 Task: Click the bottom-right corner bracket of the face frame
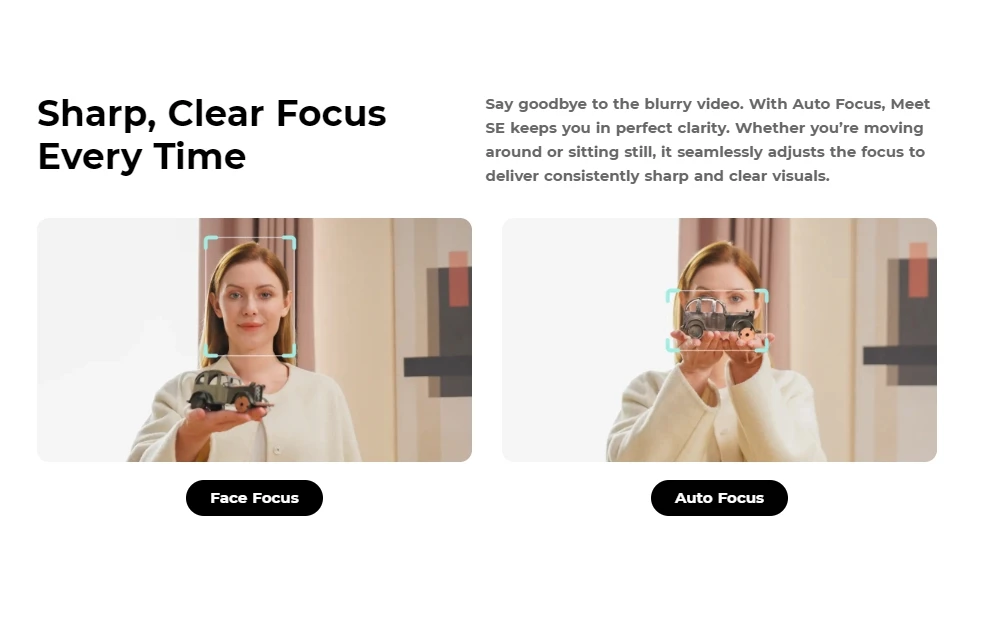(290, 351)
